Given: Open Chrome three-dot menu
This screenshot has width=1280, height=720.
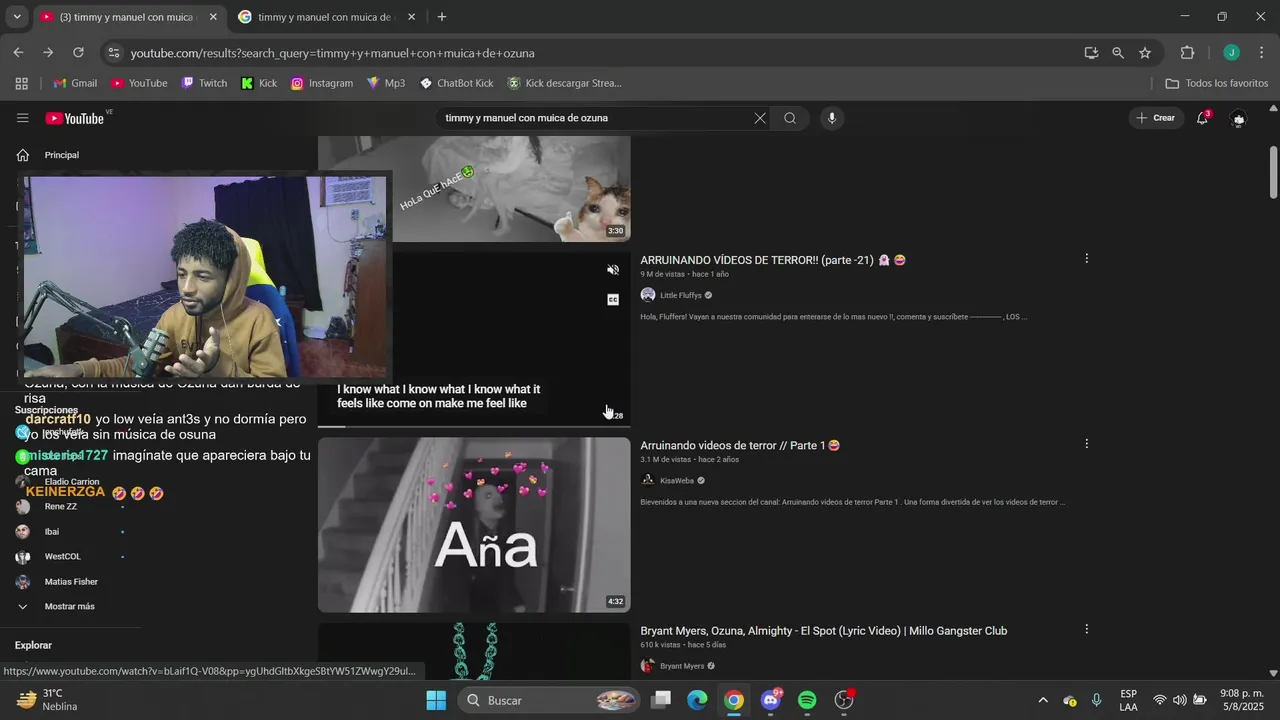Looking at the screenshot, I should [x=1262, y=53].
